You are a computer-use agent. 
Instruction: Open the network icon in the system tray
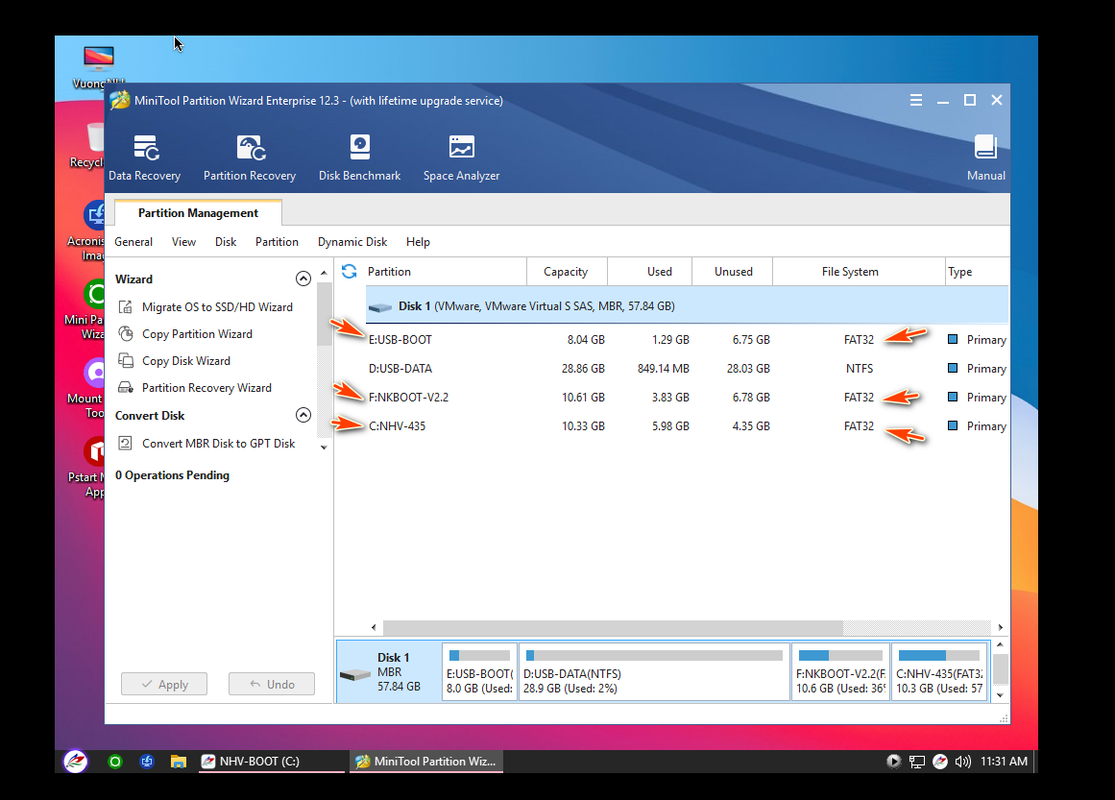click(917, 762)
